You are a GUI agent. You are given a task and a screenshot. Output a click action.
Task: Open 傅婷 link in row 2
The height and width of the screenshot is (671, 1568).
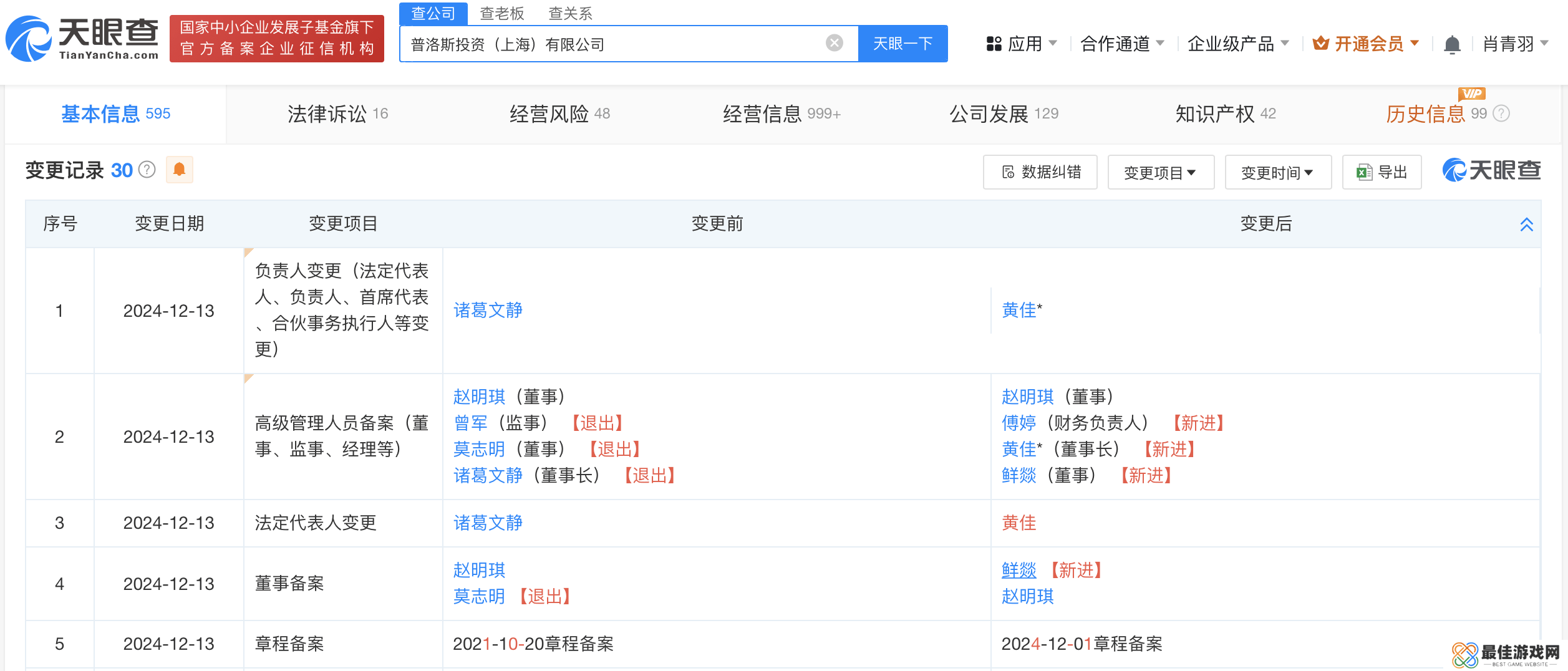click(1019, 423)
